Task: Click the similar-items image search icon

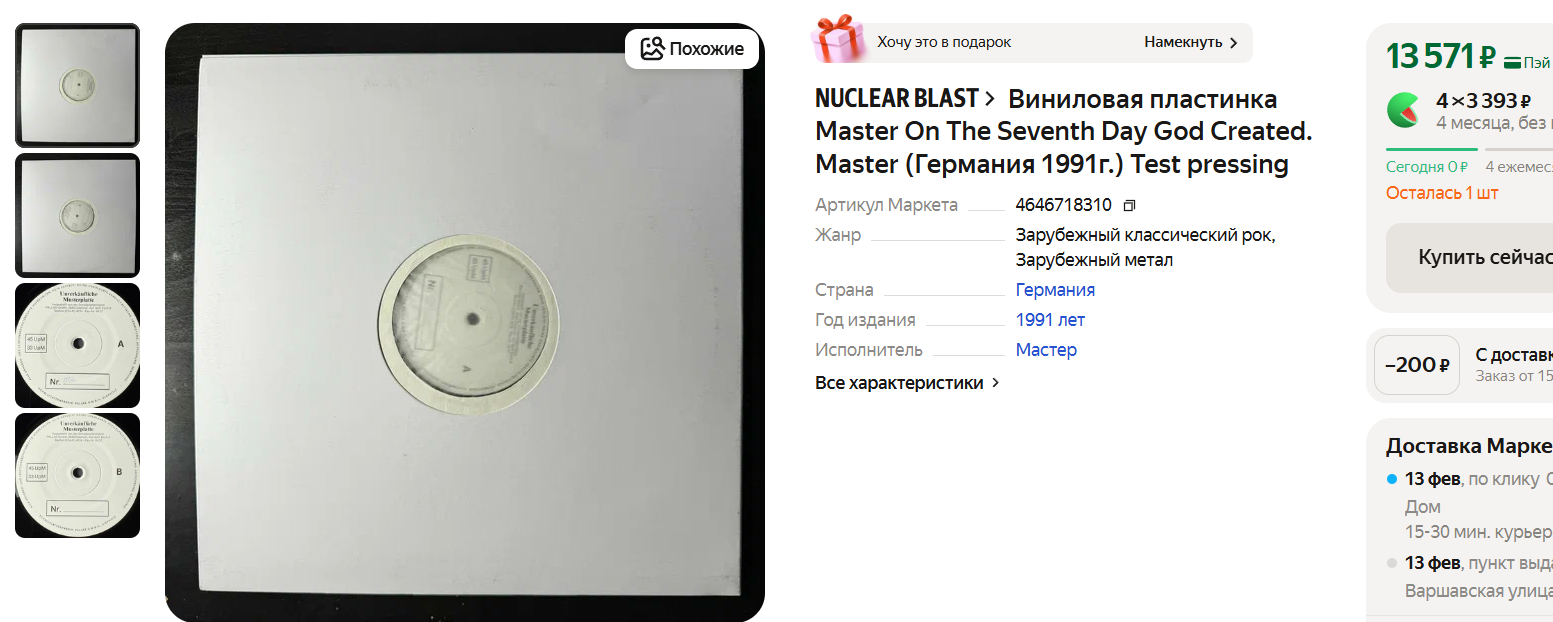Action: coord(652,48)
